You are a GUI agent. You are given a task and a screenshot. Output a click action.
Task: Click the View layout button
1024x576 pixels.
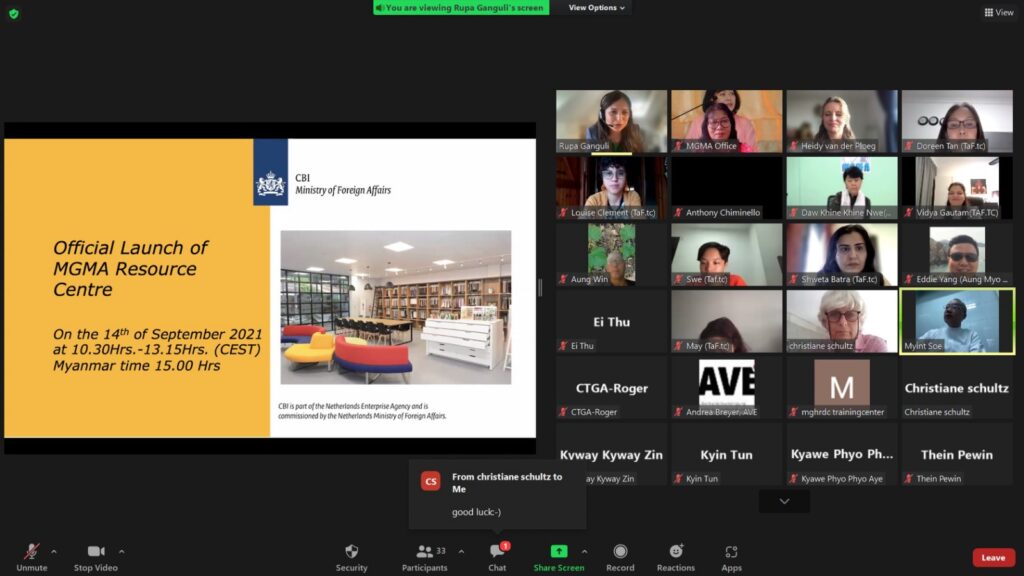click(x=999, y=12)
